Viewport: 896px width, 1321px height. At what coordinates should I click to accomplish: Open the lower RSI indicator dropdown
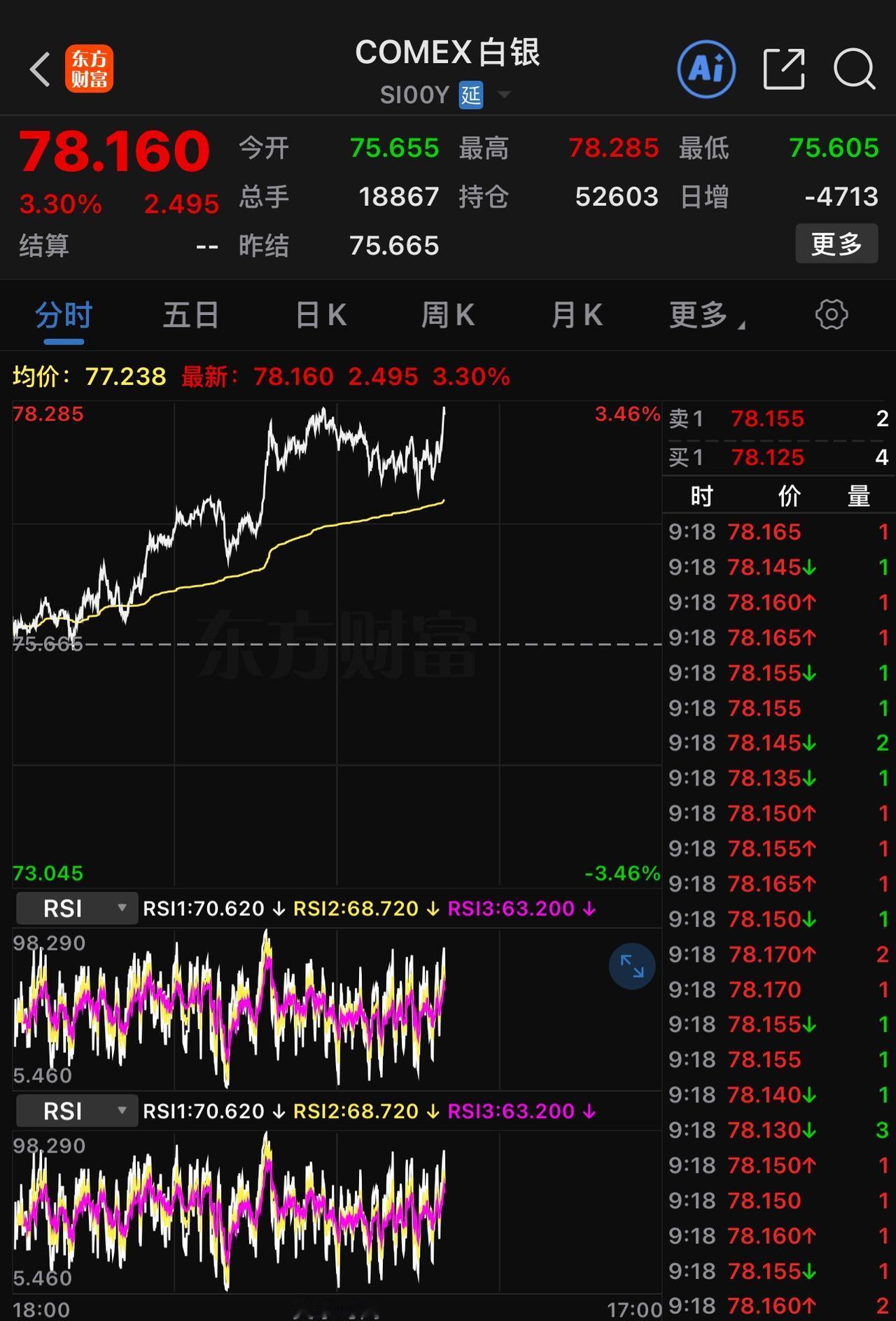pyautogui.click(x=77, y=1111)
